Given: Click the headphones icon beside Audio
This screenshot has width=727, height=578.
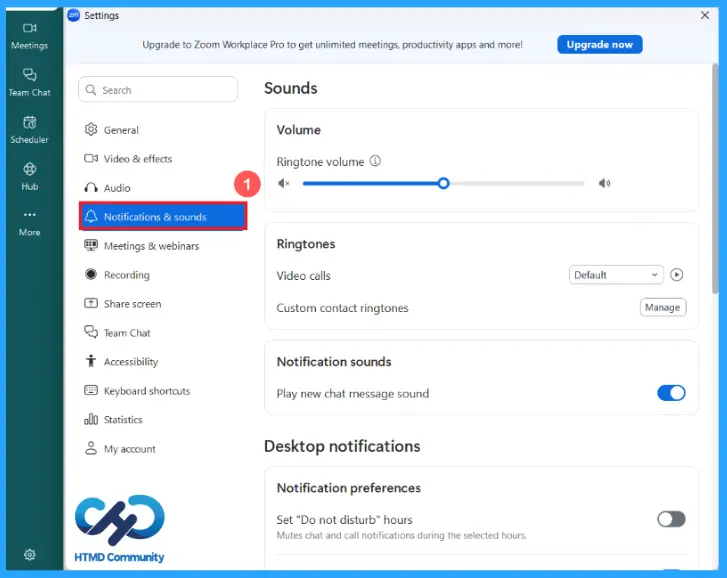Looking at the screenshot, I should click(91, 187).
